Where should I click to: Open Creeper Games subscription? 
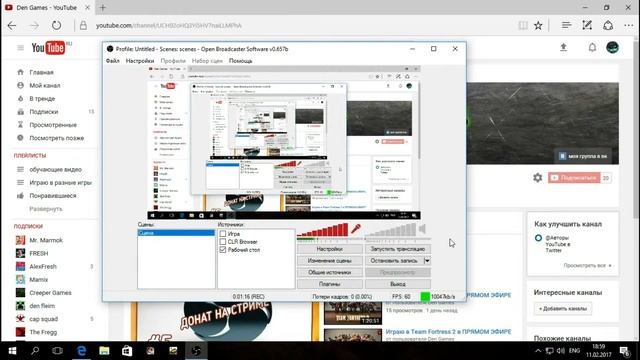tap(50, 293)
